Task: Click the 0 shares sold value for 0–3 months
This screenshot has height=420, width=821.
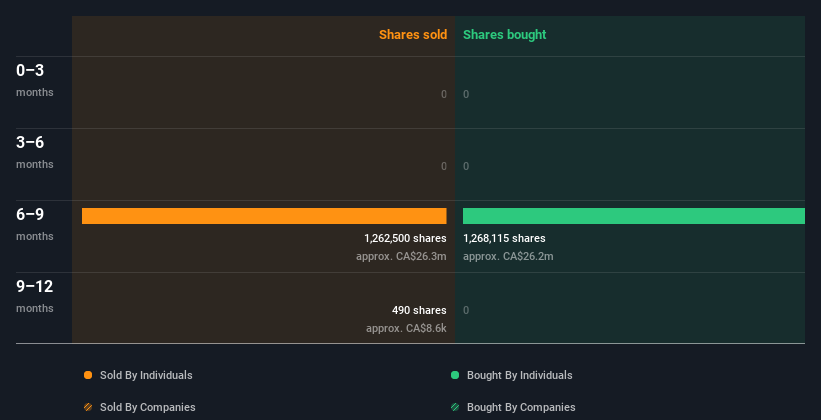Action: pyautogui.click(x=444, y=94)
